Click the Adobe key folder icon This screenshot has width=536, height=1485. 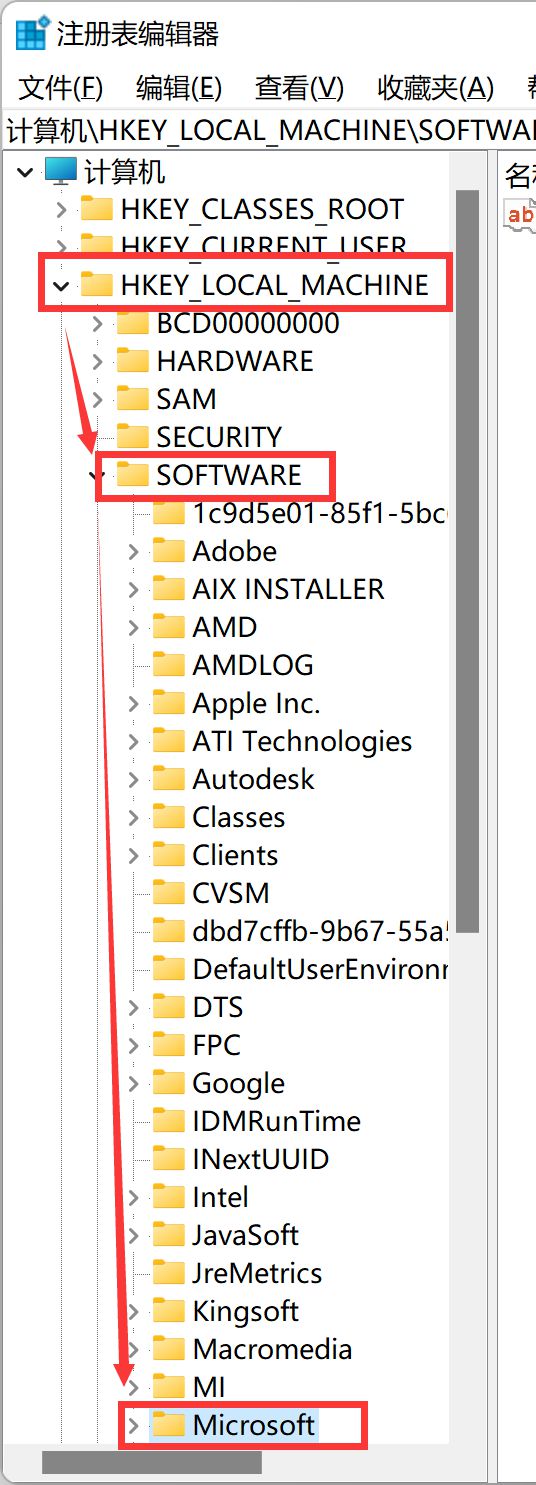(169, 551)
